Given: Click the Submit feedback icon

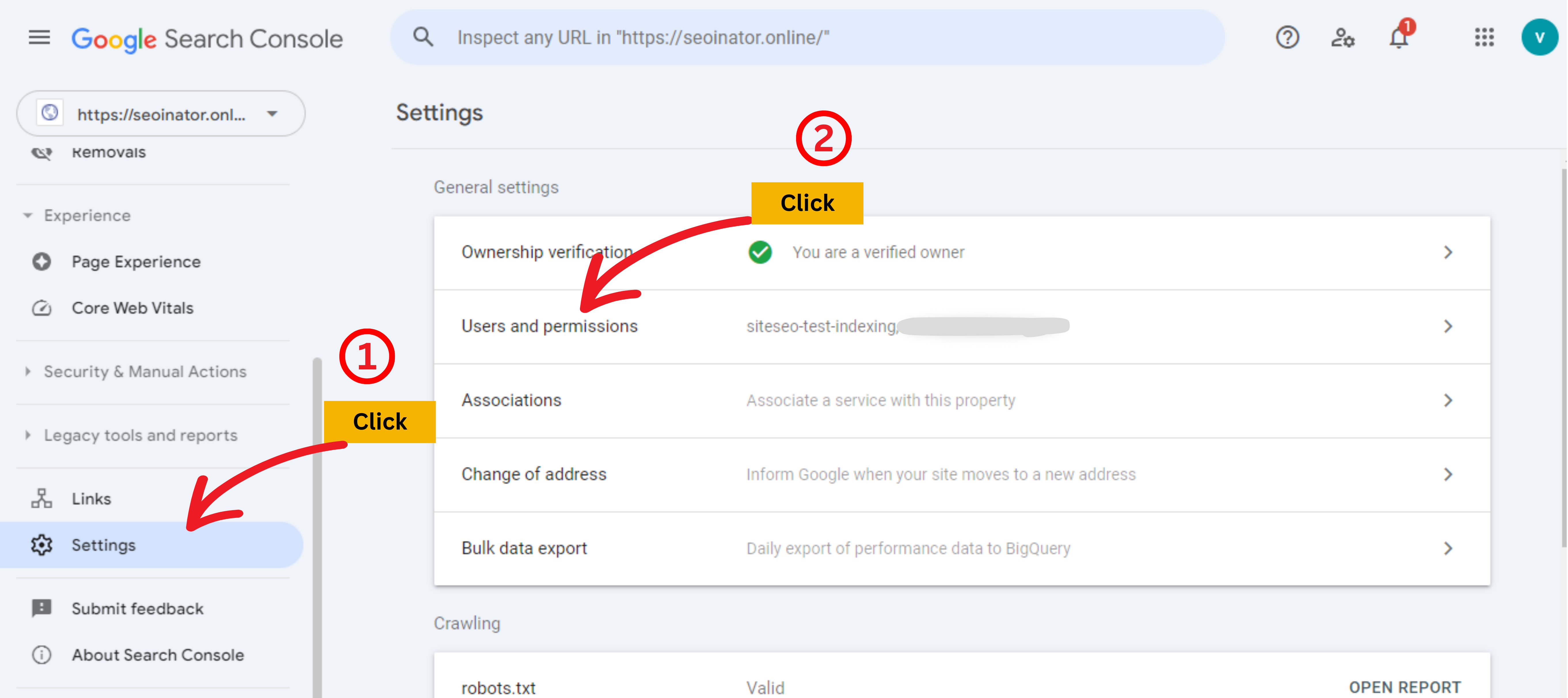Looking at the screenshot, I should tap(41, 608).
